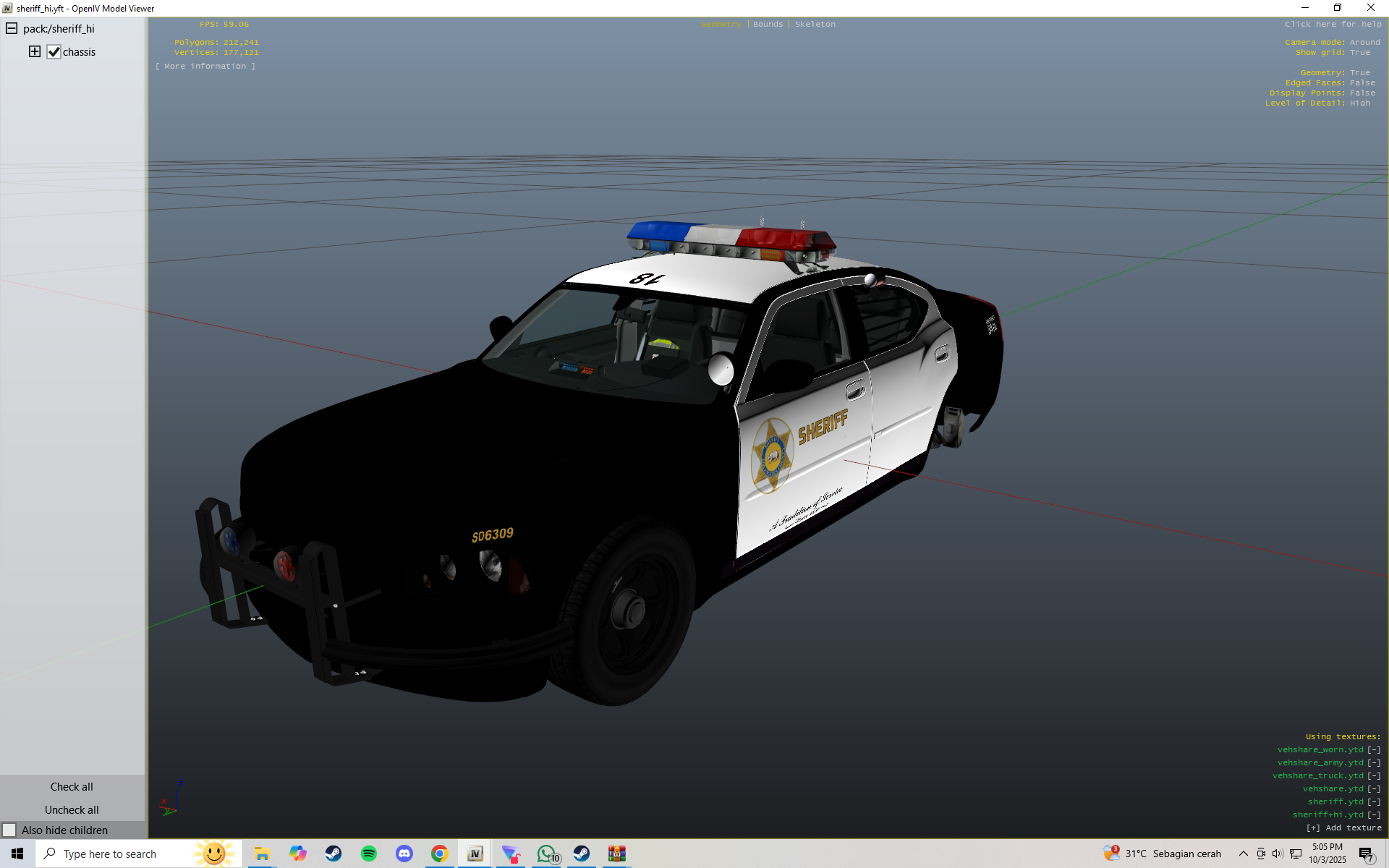1389x868 pixels.
Task: Remove the sheriff+hi.ytd texture entry
Action: [x=1374, y=814]
